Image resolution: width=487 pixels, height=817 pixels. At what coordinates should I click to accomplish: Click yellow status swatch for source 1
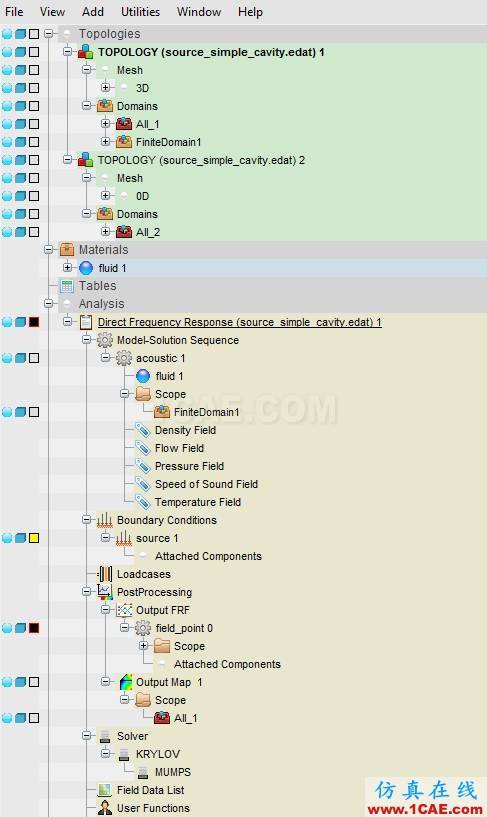(x=34, y=538)
